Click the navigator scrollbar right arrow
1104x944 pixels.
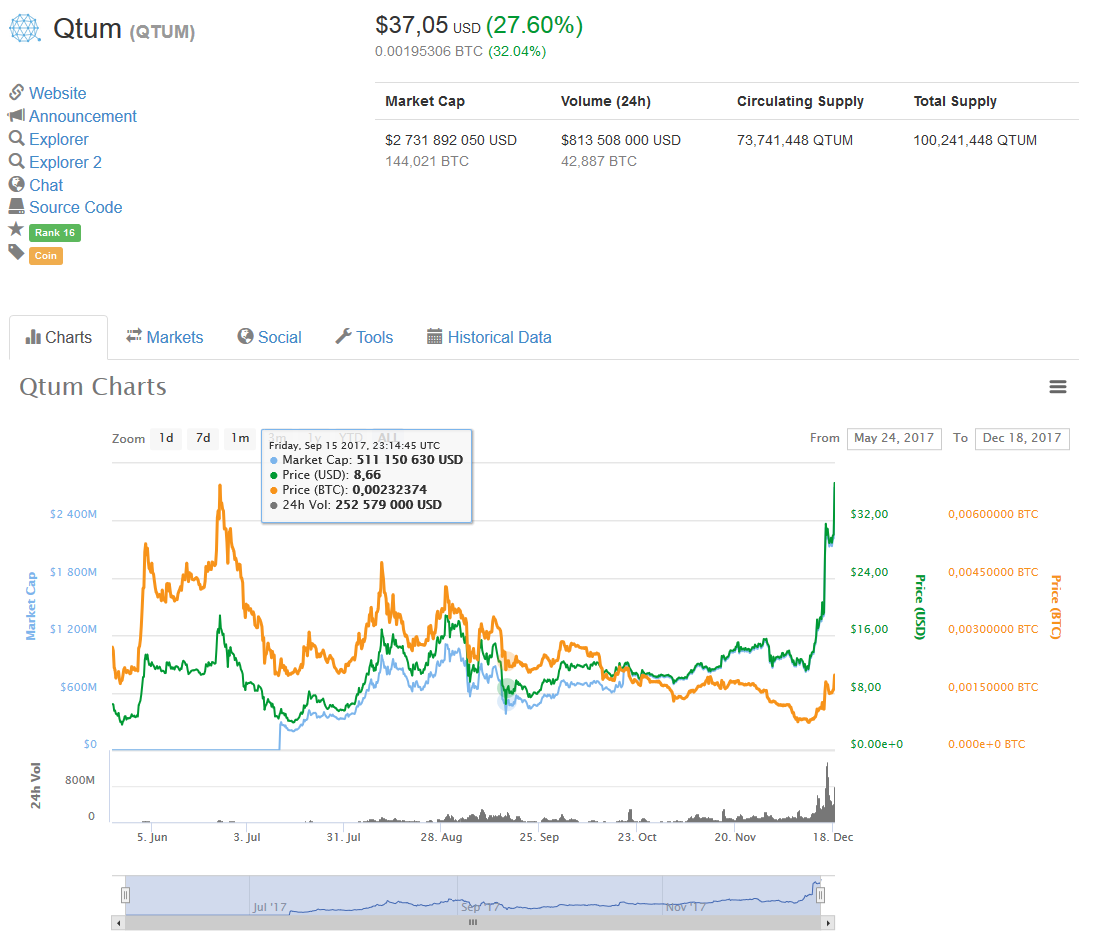click(x=828, y=923)
